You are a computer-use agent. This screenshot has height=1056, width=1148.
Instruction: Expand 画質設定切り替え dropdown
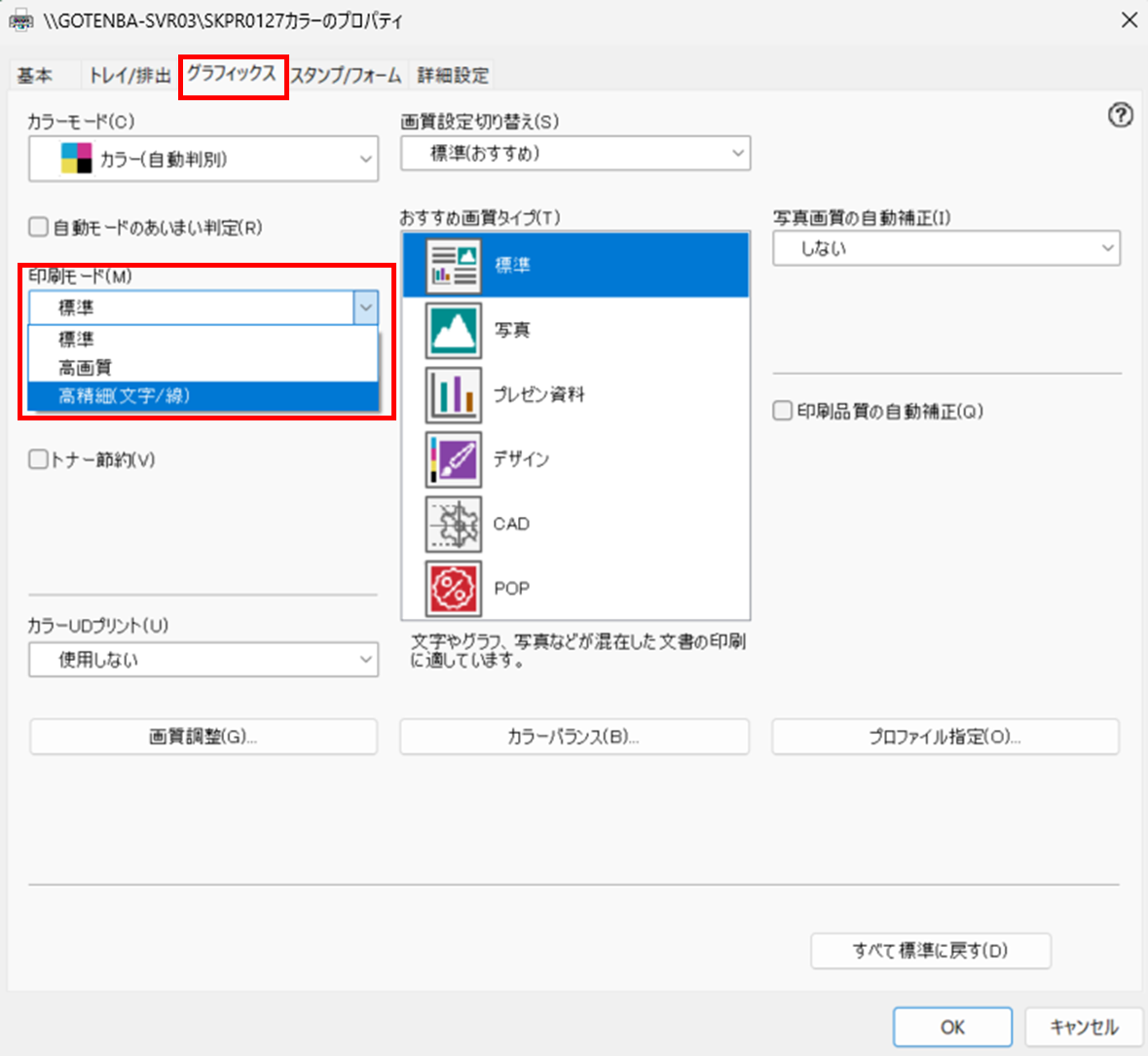click(574, 154)
